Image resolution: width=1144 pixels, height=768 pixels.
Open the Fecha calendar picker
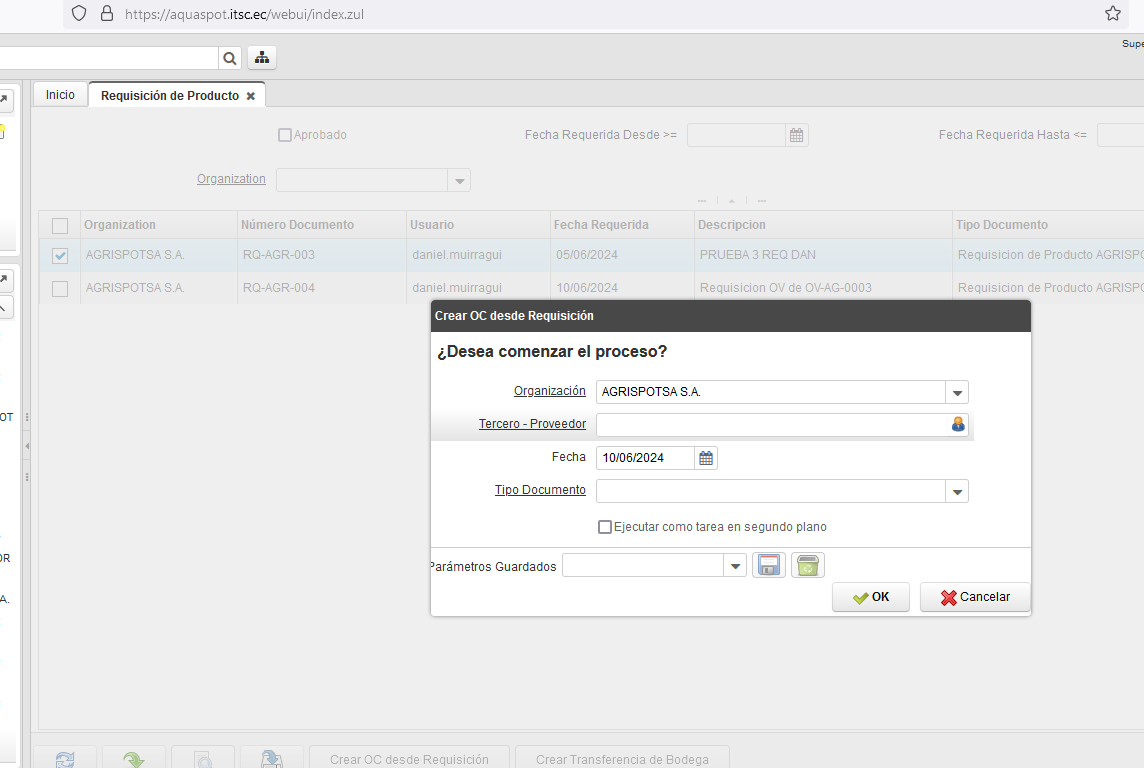706,458
